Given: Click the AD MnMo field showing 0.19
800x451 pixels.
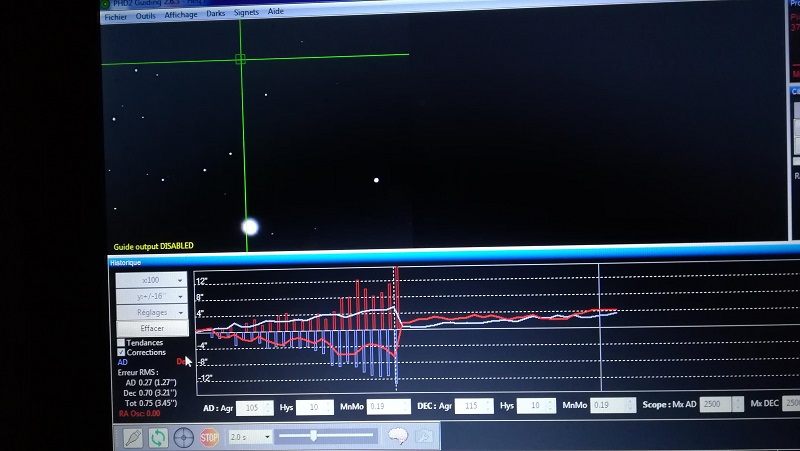Looking at the screenshot, I should pyautogui.click(x=387, y=406).
